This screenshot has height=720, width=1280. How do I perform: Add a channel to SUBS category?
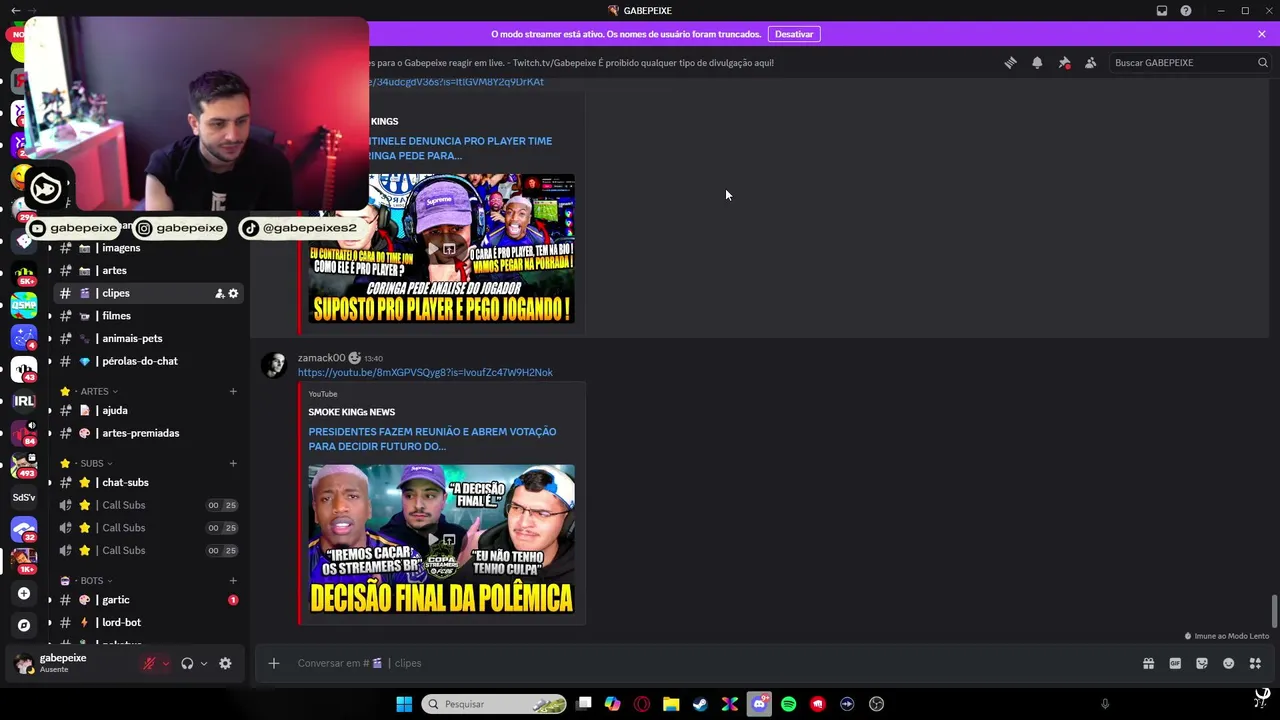[233, 463]
